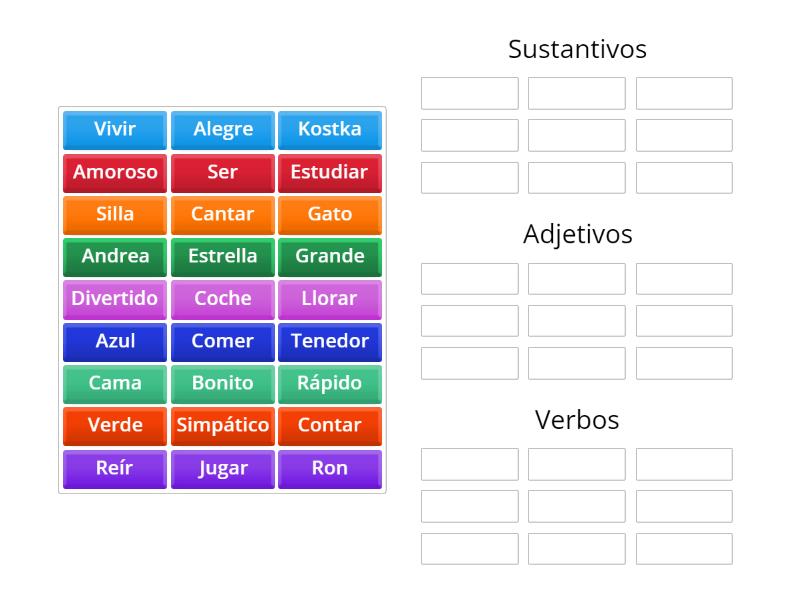Viewport: 800px width, 600px height.
Task: Select the "Estudiar" tile
Action: coord(330,172)
